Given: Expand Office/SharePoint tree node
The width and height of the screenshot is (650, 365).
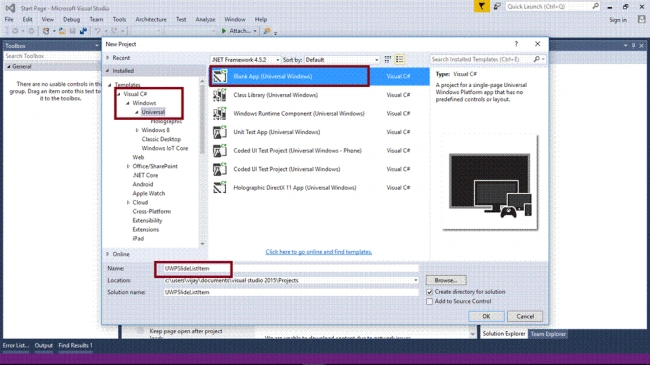Looking at the screenshot, I should pyautogui.click(x=128, y=166).
